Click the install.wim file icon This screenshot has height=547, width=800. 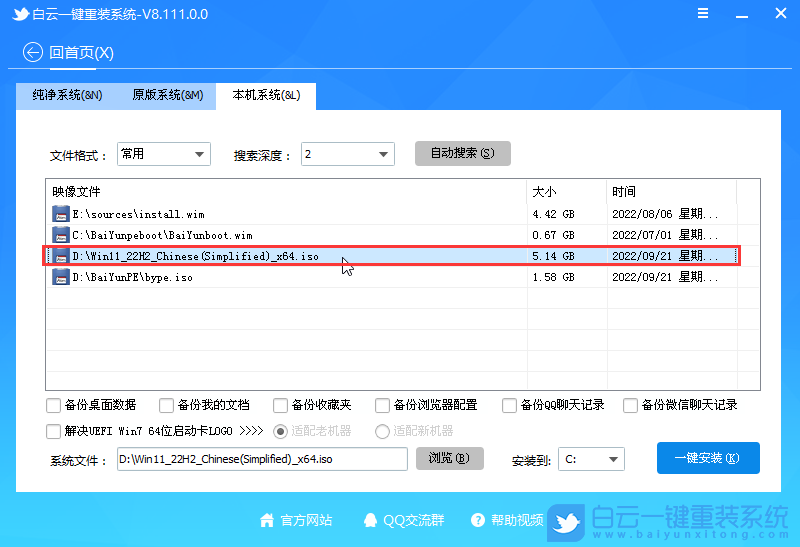point(61,214)
